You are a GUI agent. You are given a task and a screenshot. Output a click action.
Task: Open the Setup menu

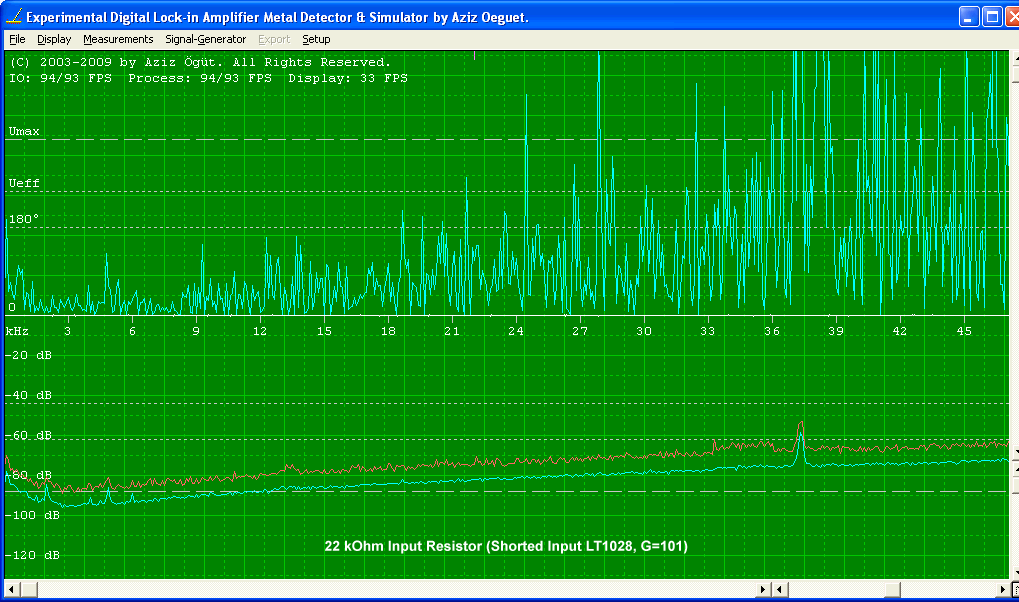316,39
